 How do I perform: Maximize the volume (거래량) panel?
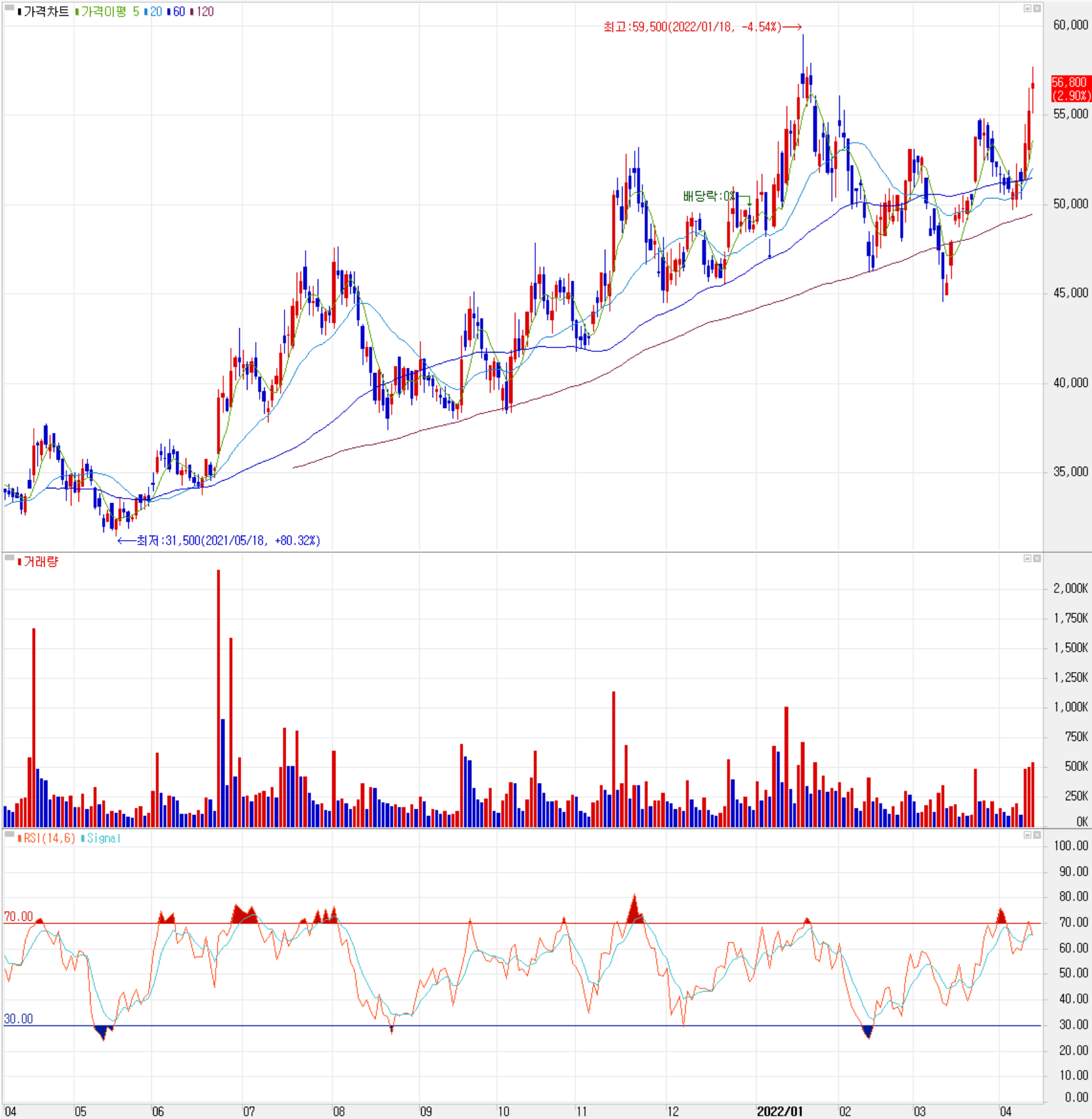click(x=1027, y=559)
